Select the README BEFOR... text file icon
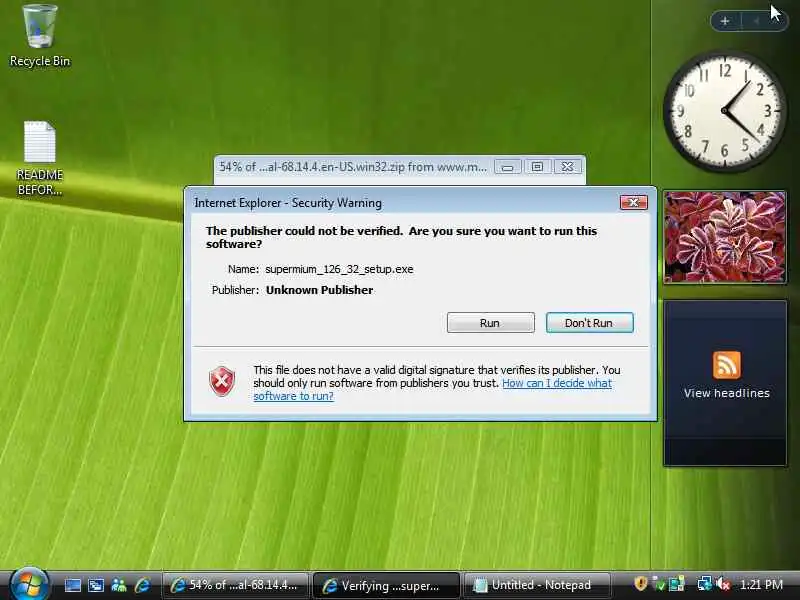The height and width of the screenshot is (600, 800). pos(40,158)
